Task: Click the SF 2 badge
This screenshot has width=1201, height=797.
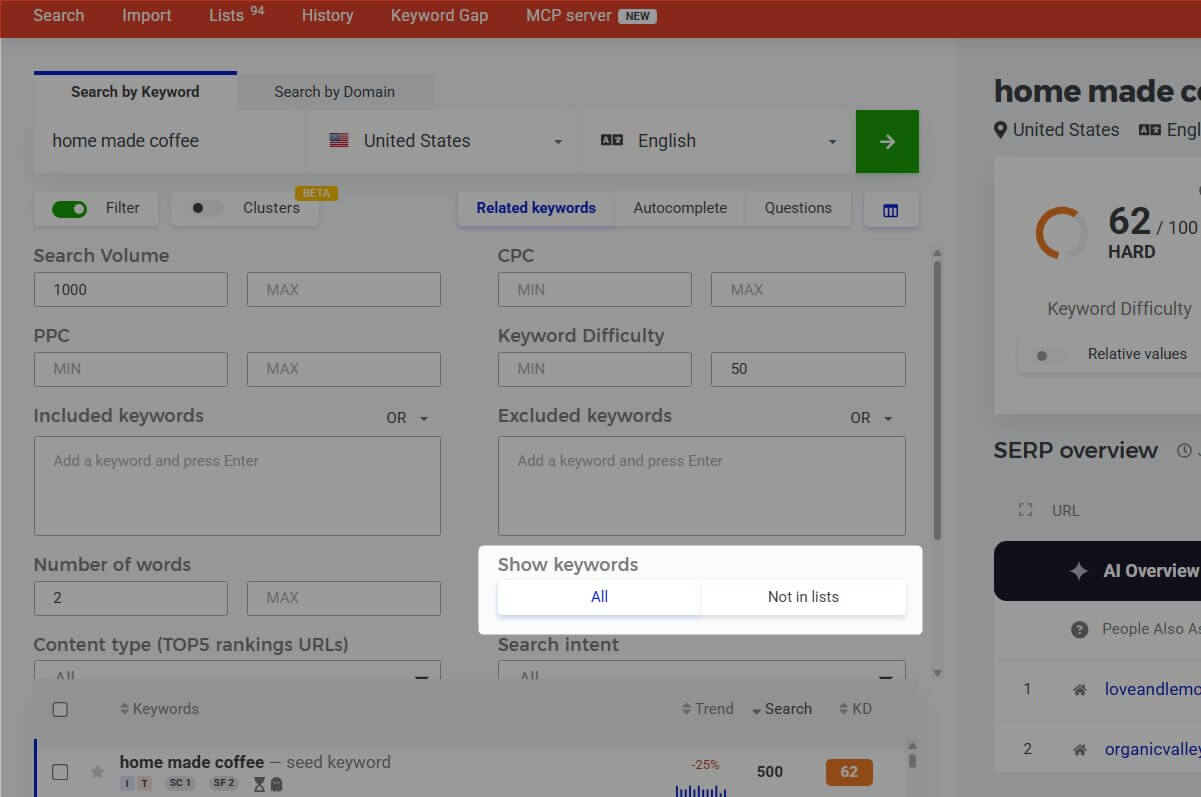Action: pos(224,784)
